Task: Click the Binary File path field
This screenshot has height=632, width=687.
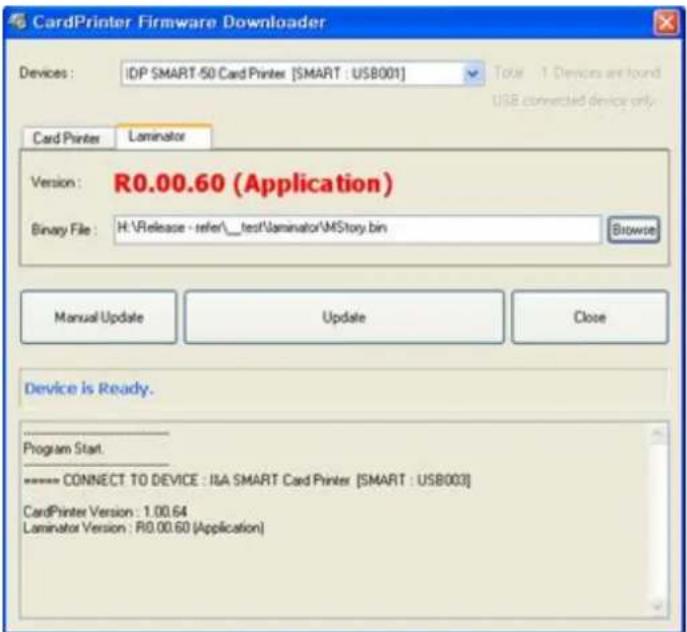Action: pos(357,228)
